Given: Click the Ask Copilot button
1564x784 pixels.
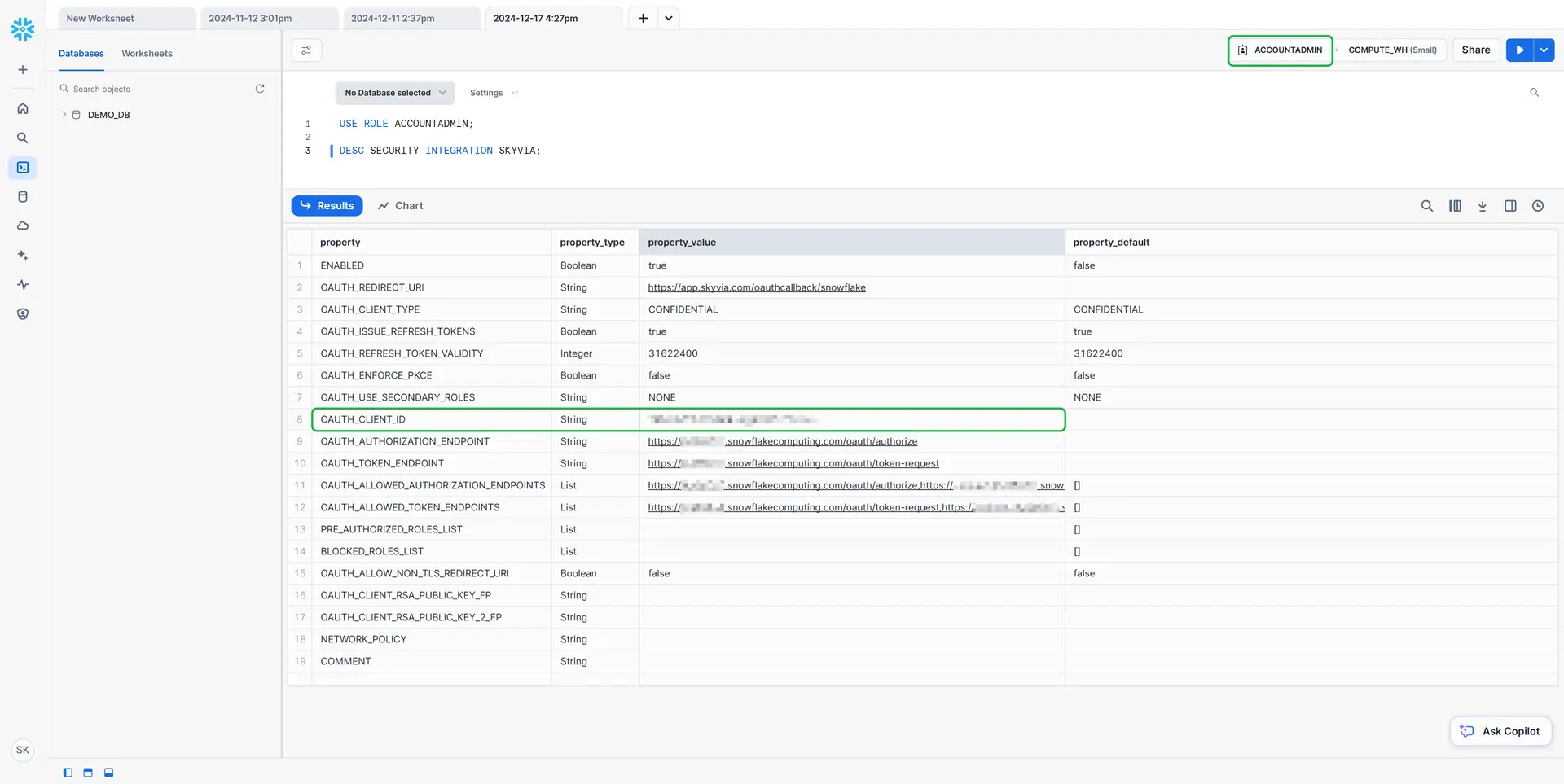Looking at the screenshot, I should point(1500,731).
